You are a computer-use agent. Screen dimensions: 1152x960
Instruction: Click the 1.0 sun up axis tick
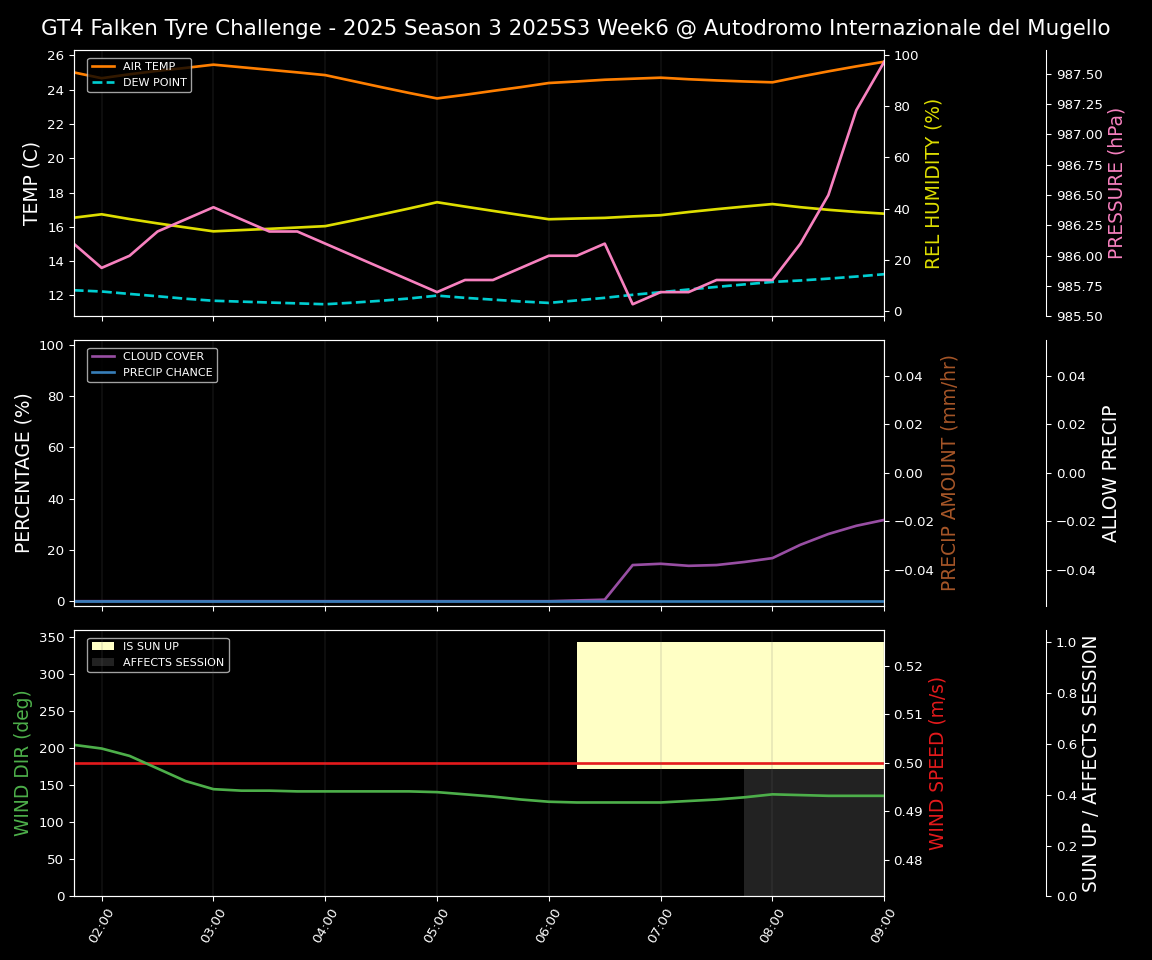(x=1066, y=643)
